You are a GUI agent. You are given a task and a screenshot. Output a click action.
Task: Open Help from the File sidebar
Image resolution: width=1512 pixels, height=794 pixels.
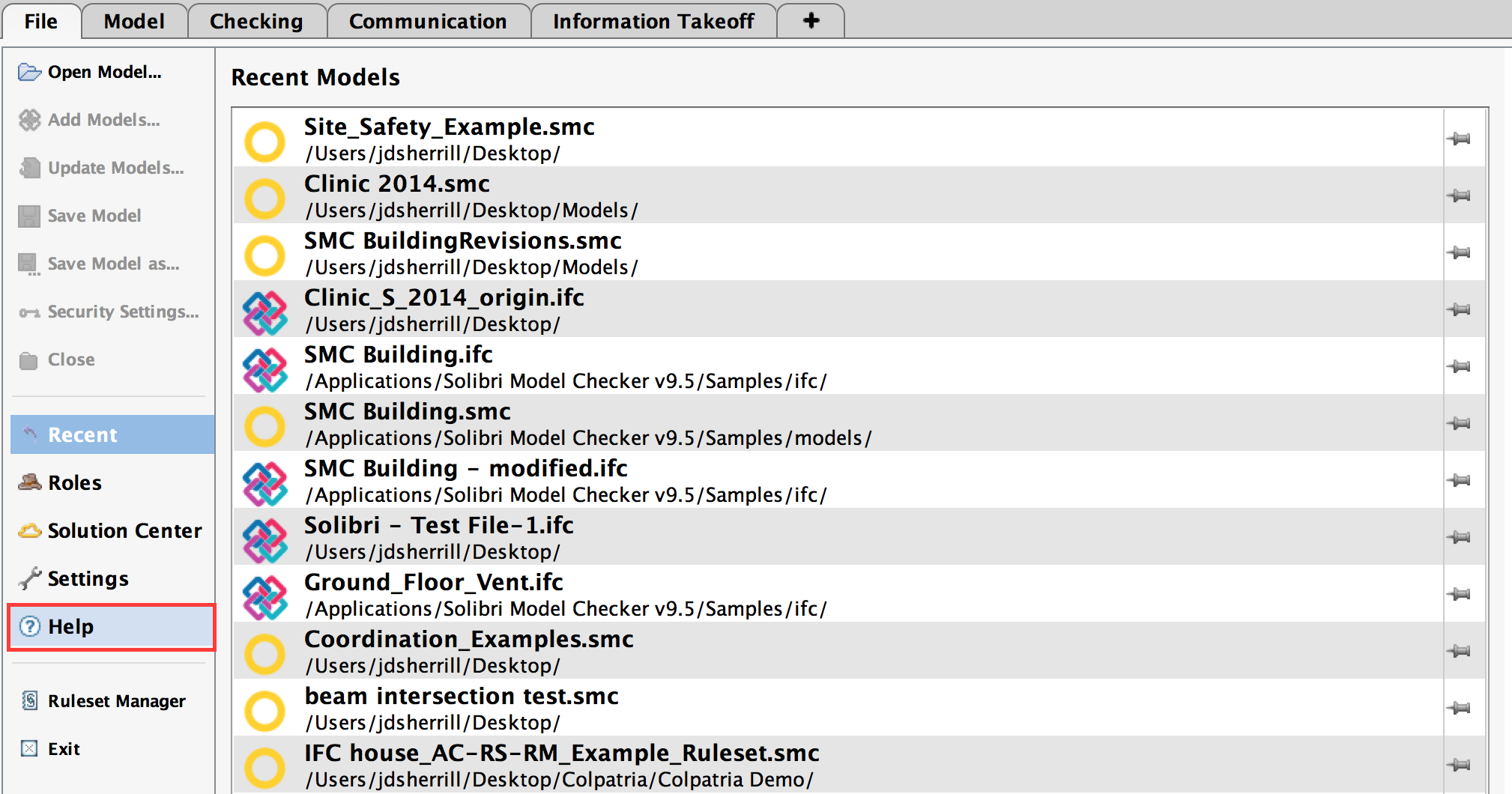click(112, 626)
